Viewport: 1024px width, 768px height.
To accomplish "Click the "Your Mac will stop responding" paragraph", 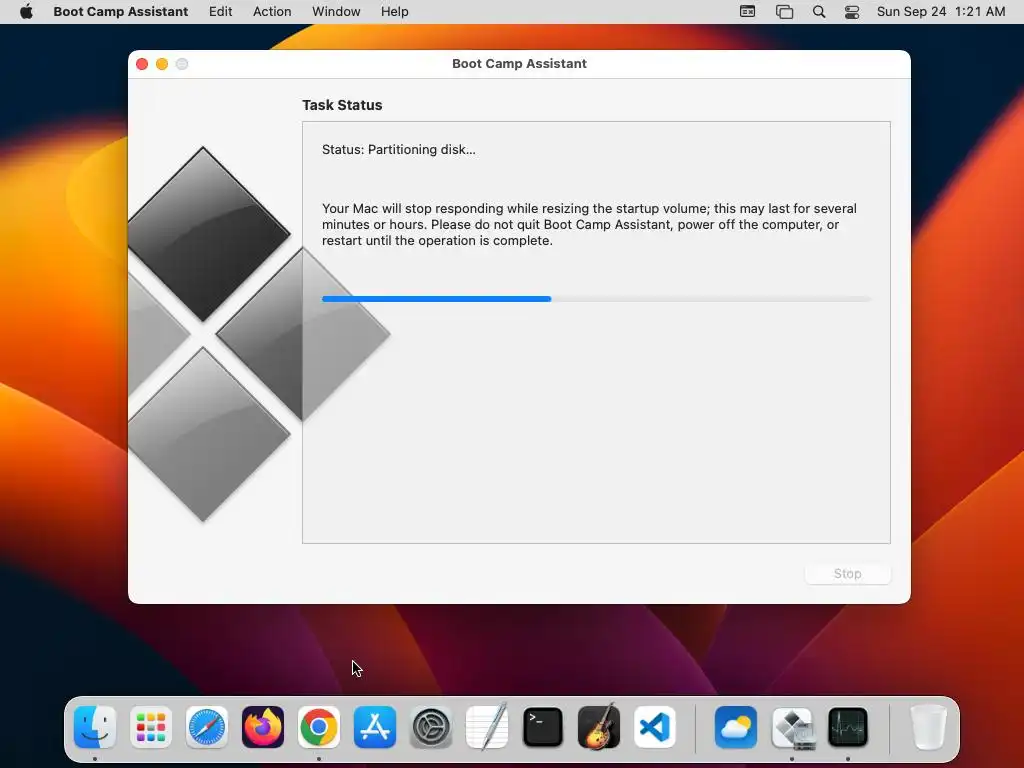I will coord(589,225).
